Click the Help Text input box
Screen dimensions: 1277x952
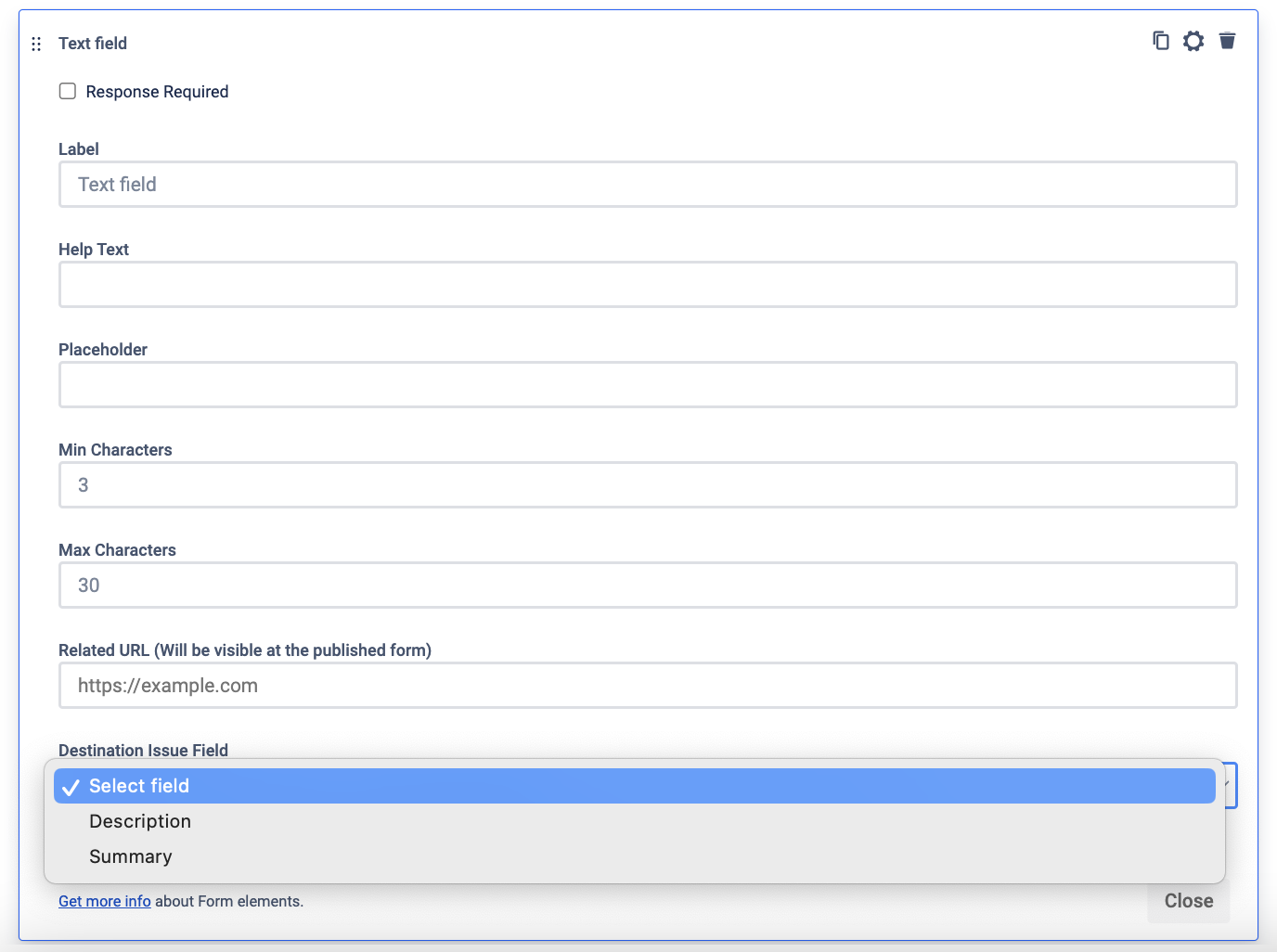(648, 284)
